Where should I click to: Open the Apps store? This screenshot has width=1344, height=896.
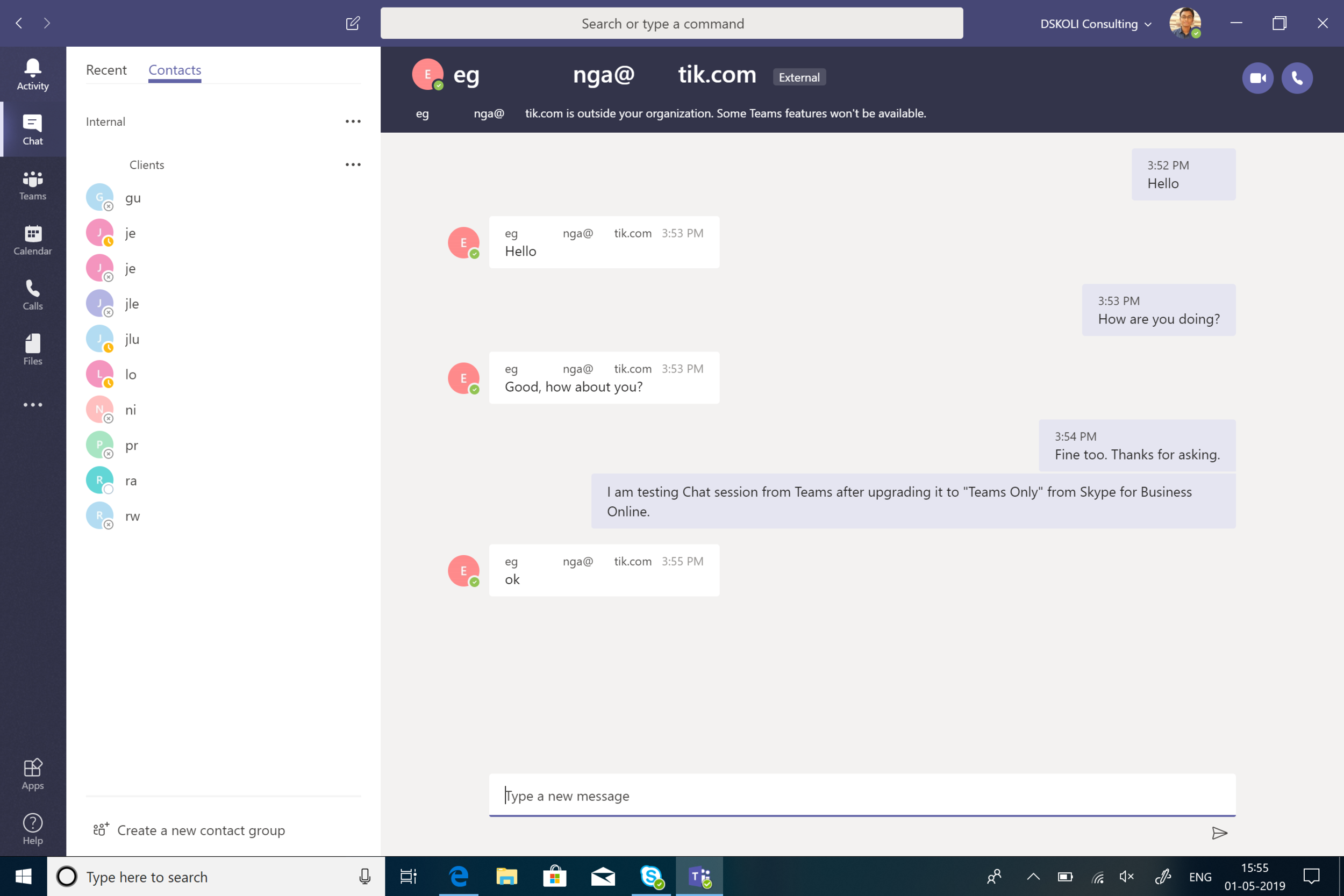33,775
